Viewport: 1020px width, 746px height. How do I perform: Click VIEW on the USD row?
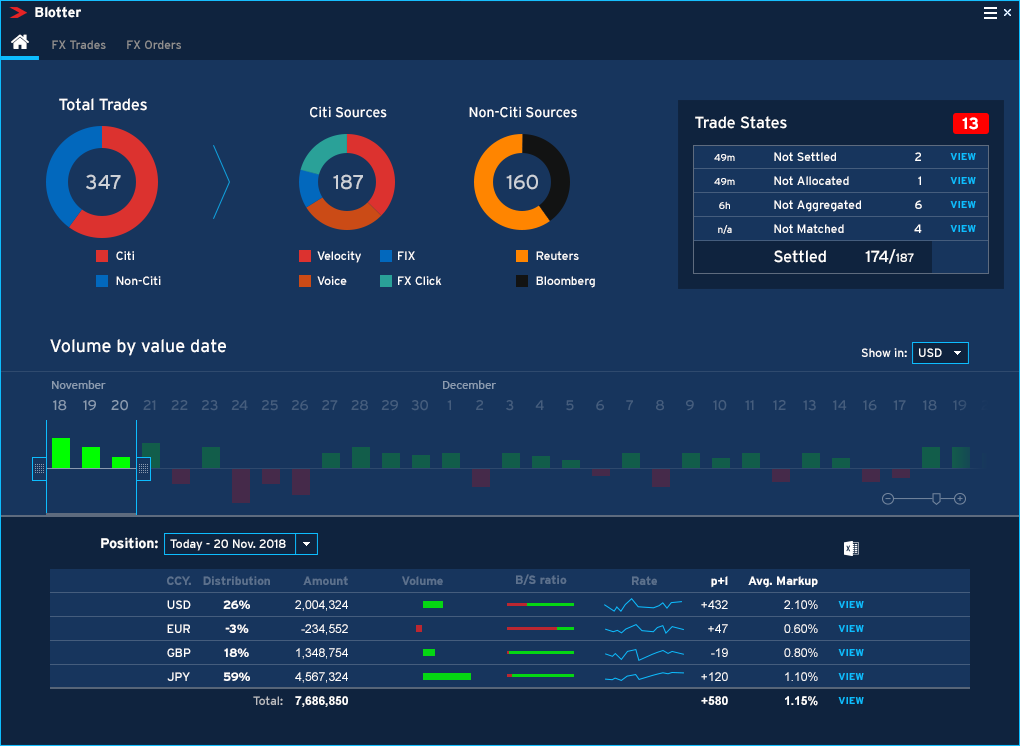tap(850, 605)
